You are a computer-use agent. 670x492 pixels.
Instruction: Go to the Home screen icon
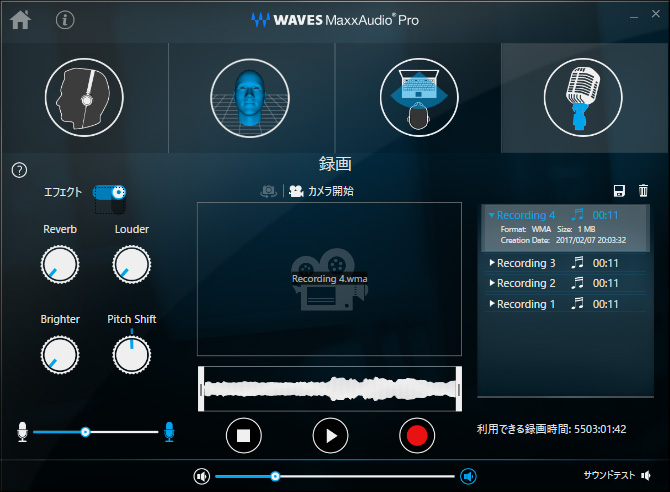(x=21, y=20)
